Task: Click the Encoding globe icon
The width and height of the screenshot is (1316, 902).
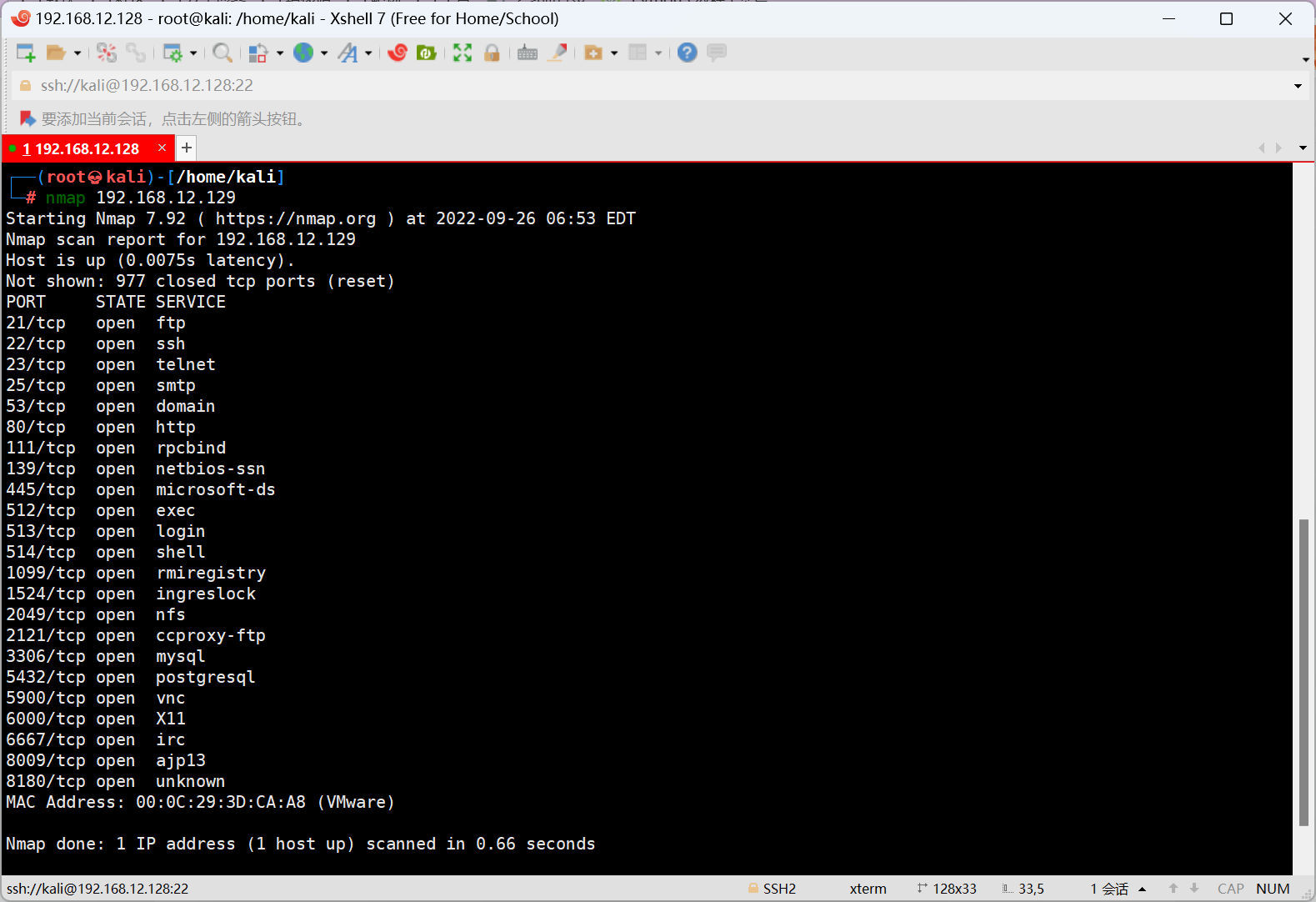Action: tap(303, 53)
